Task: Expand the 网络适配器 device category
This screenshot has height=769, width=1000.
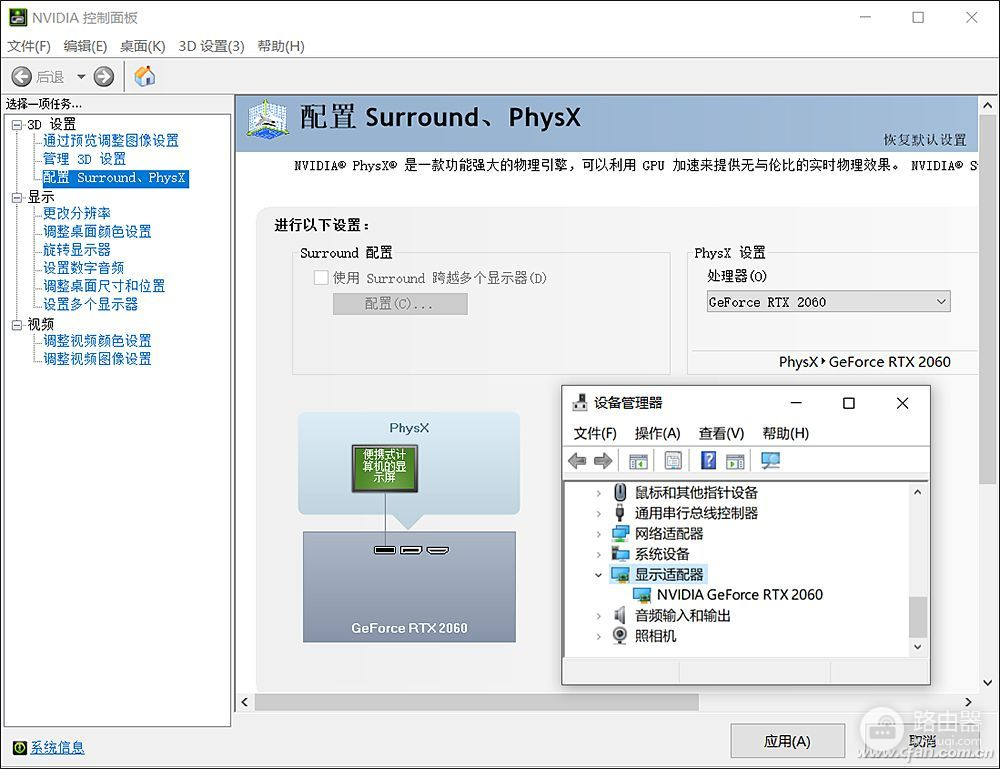Action: (x=599, y=533)
